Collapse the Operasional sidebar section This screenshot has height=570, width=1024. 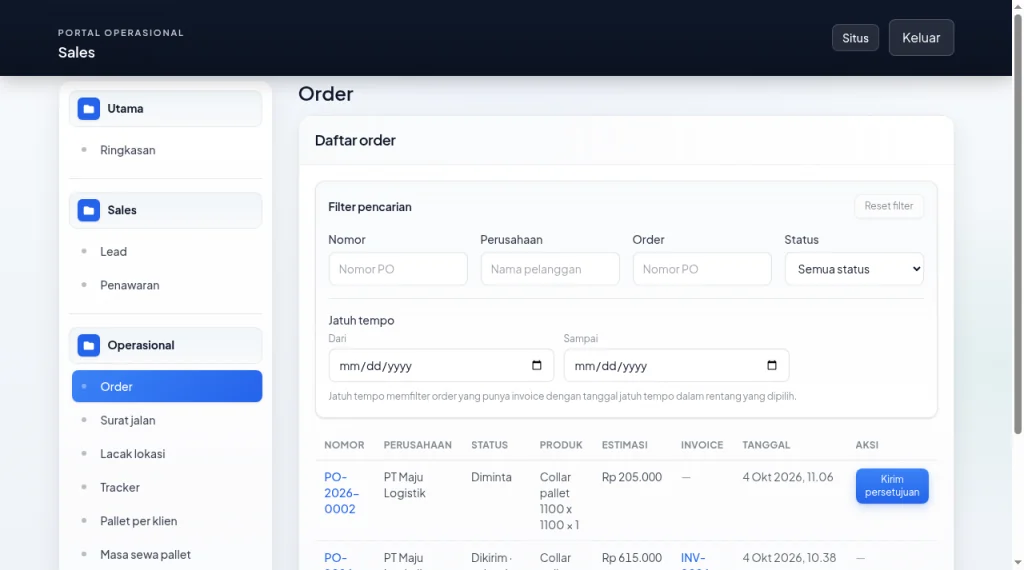coord(166,345)
